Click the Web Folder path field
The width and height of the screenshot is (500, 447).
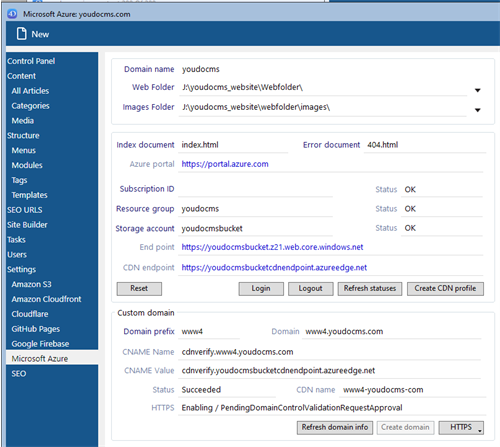(323, 87)
